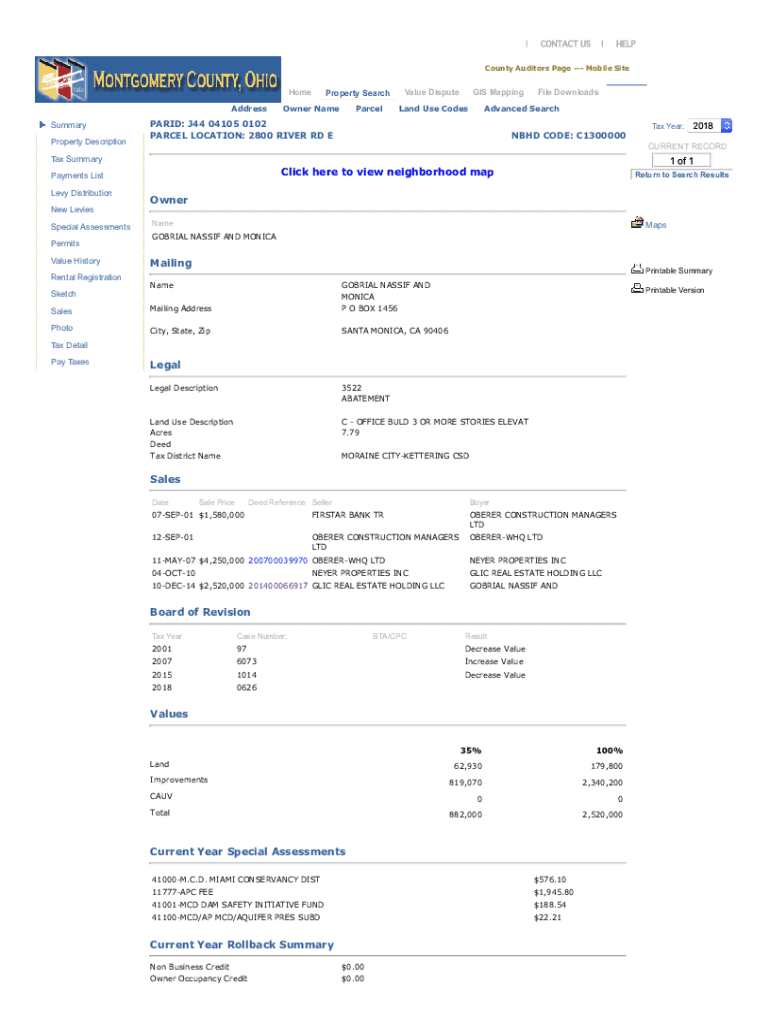Screen dimensions: 770x1024
Task: Open the Property Search tab
Action: (357, 93)
